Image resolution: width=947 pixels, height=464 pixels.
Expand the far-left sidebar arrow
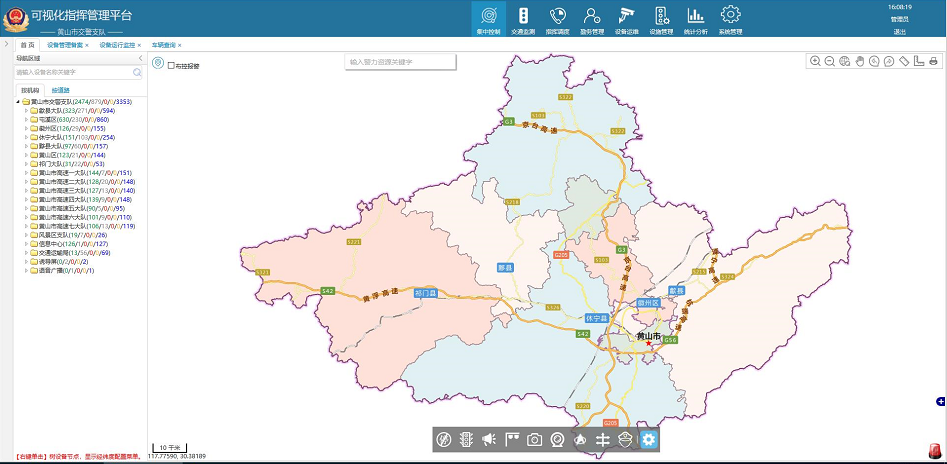coord(6,44)
